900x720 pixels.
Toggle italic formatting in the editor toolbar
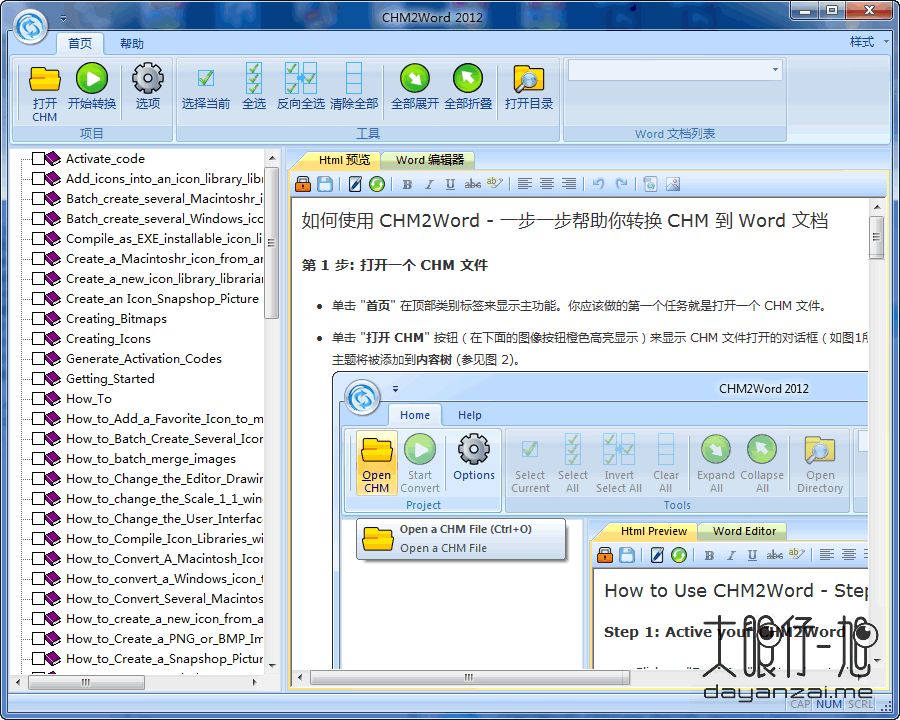(x=429, y=184)
